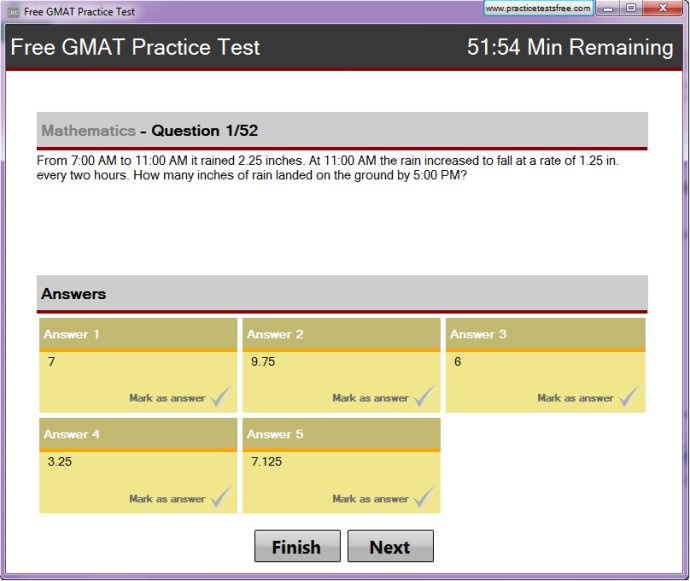Click the Question 1/52 heading
Screen dimensions: 690x581
(x=205, y=131)
